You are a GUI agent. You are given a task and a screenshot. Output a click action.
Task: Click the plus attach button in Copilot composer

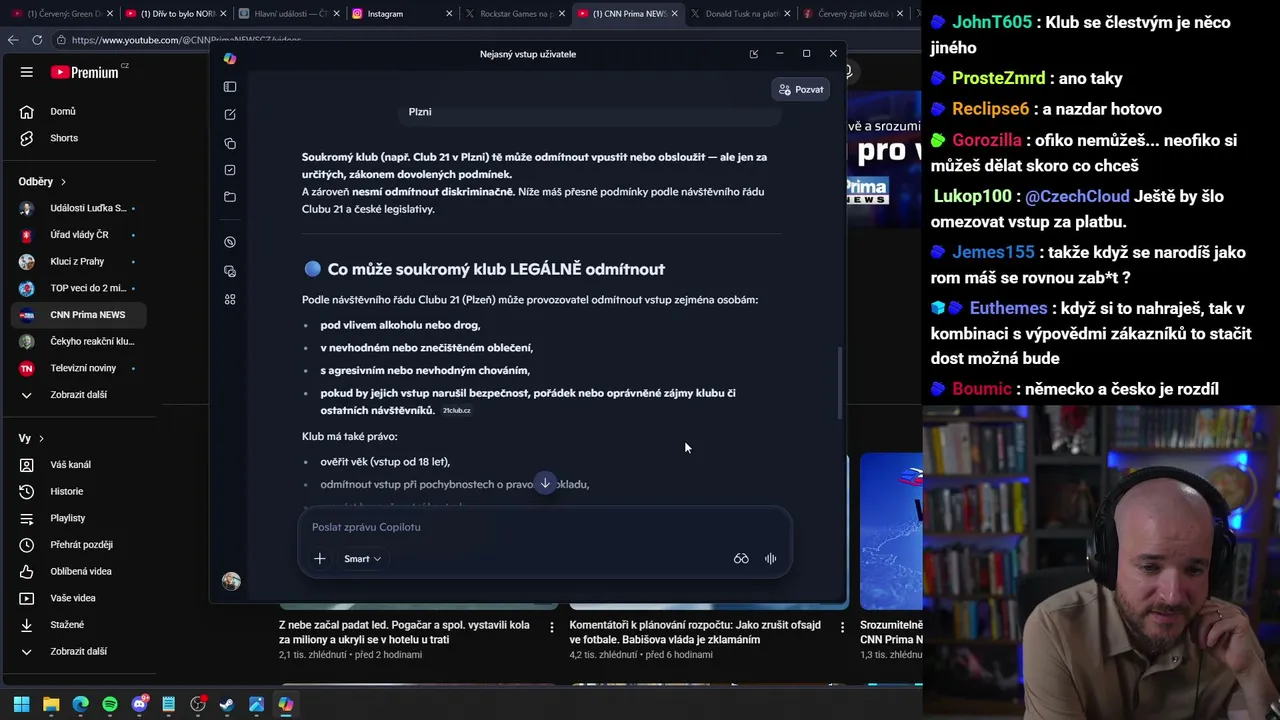coord(320,559)
